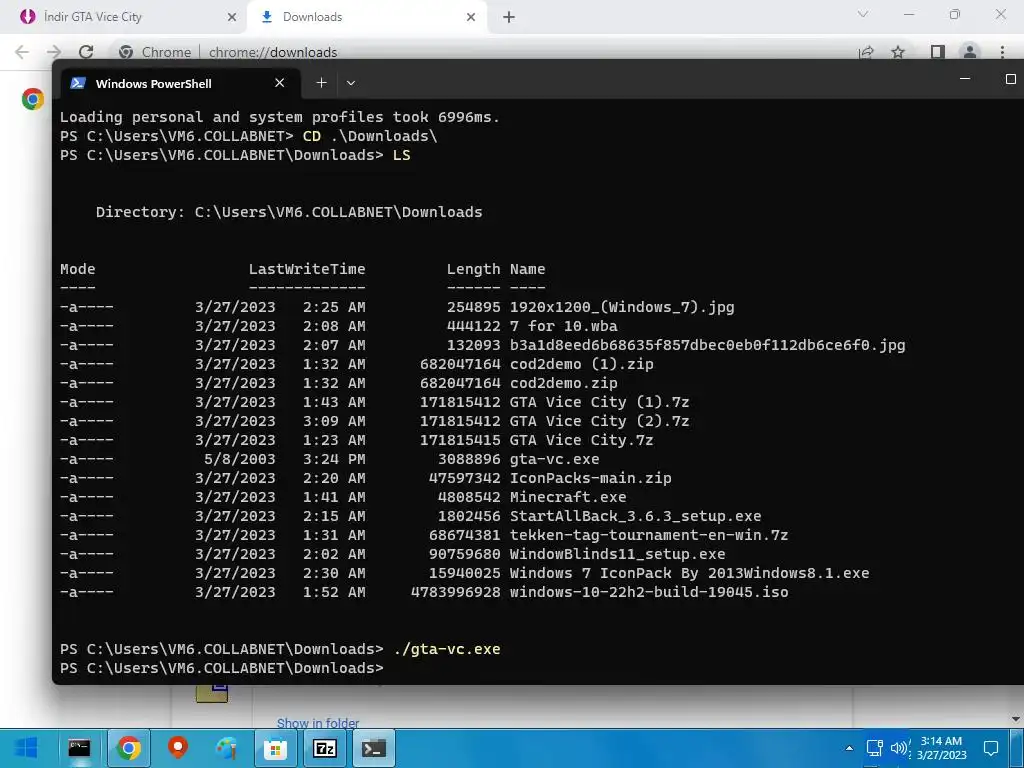The height and width of the screenshot is (768, 1024).
Task: Click the Directory path line
Action: point(289,212)
